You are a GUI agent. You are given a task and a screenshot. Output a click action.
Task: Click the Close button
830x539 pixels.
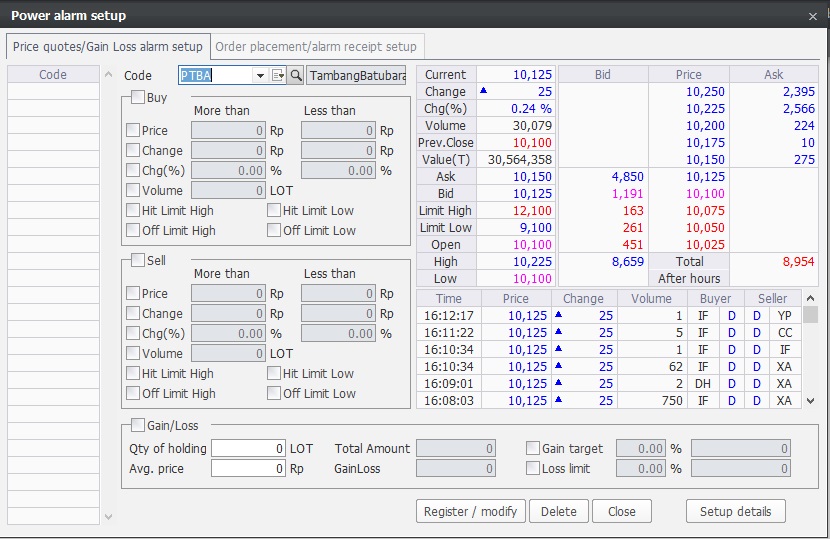[621, 511]
